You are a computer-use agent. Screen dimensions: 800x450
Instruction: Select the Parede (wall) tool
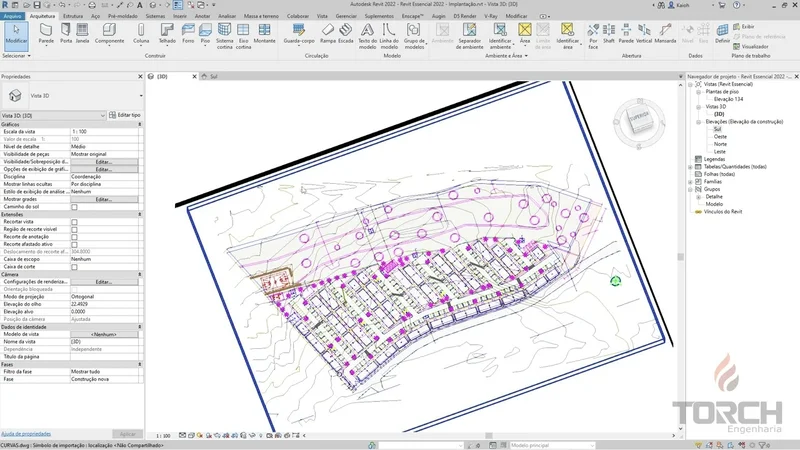(x=47, y=34)
